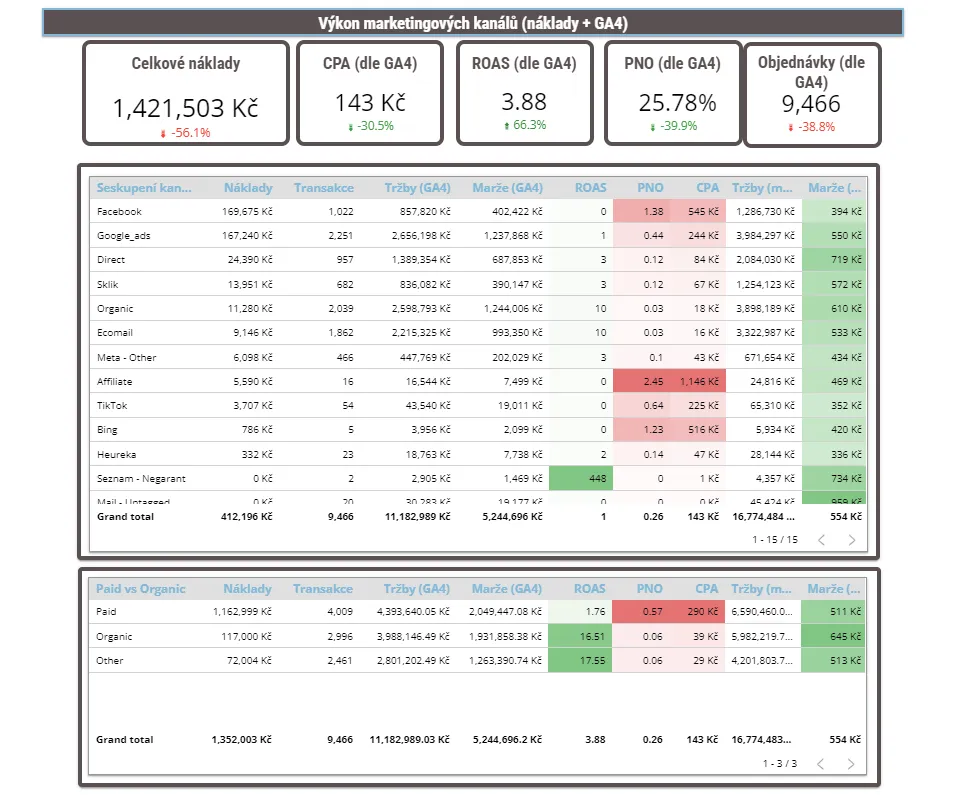
Task: Sort Paid vs Organic table by CPA header
Action: tap(706, 588)
